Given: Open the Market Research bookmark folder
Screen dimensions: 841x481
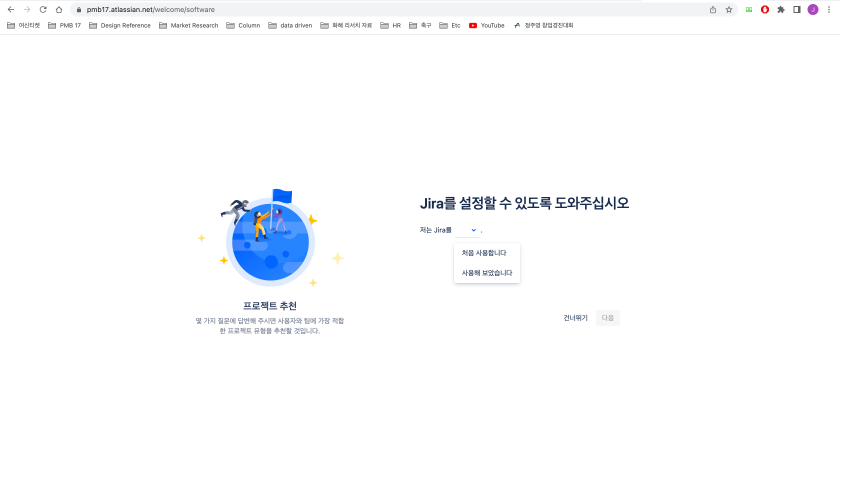Looking at the screenshot, I should [189, 25].
